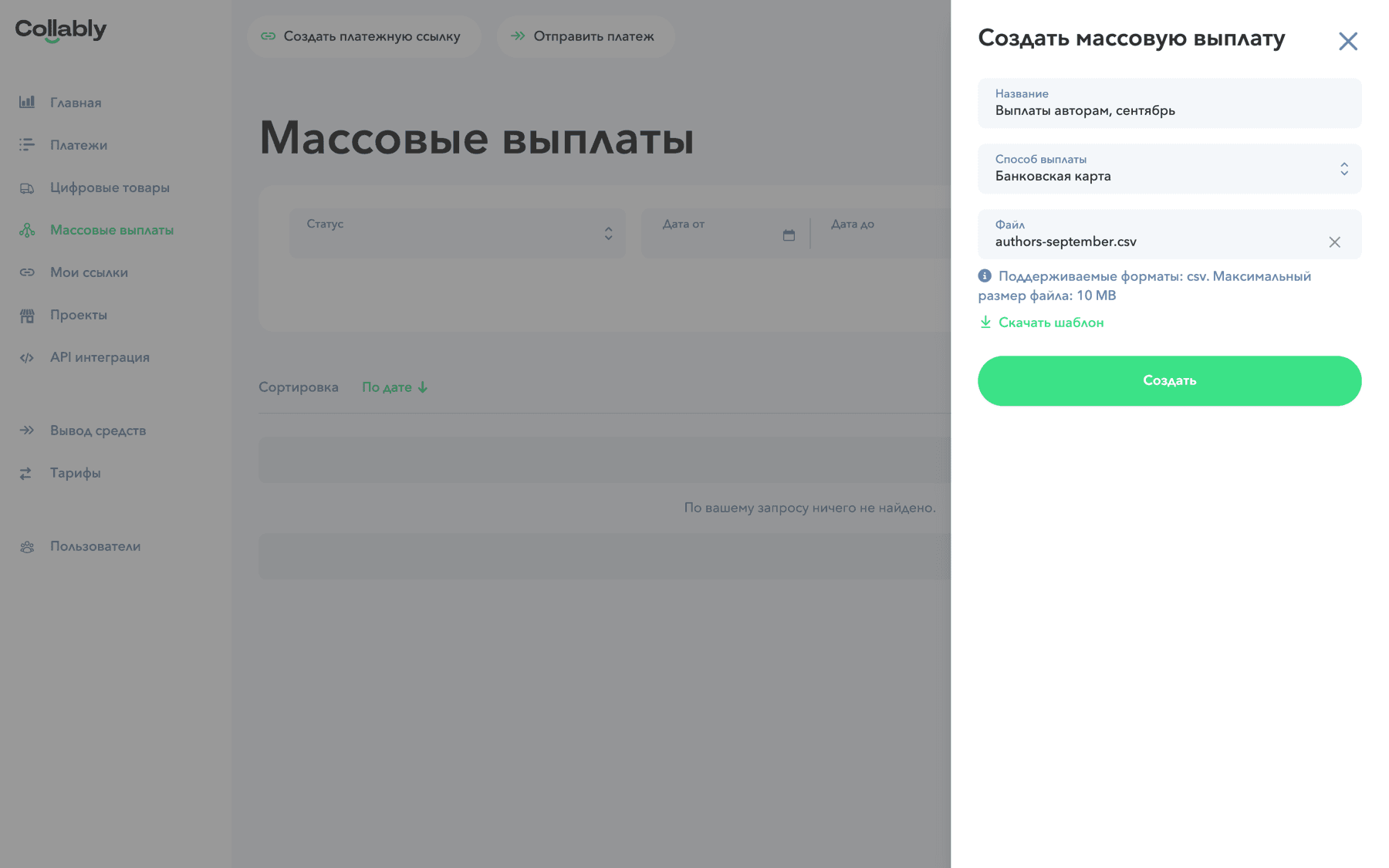
Task: Click the Файл upload field
Action: coord(1169,234)
